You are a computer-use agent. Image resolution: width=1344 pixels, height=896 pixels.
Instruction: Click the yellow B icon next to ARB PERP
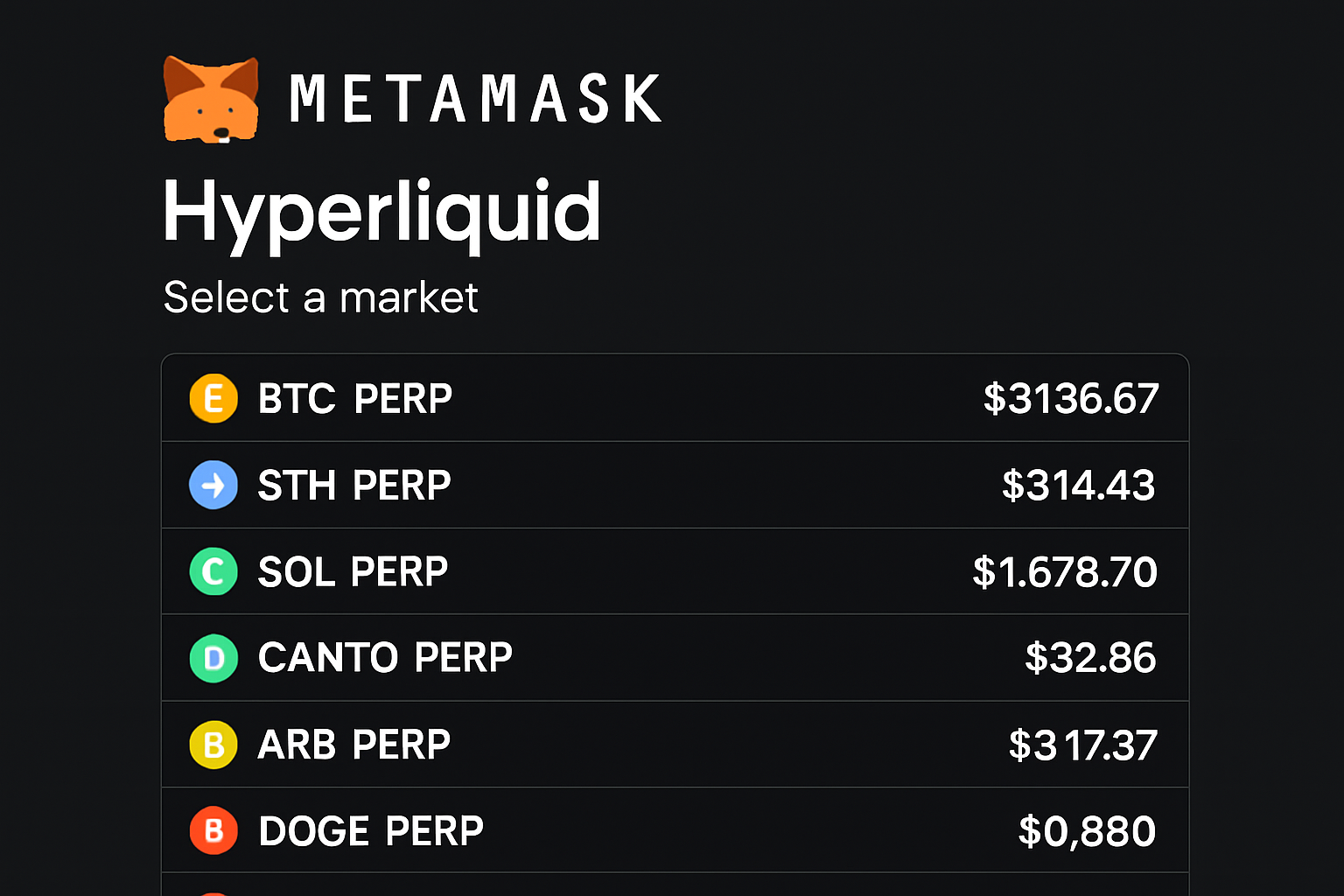coord(213,745)
